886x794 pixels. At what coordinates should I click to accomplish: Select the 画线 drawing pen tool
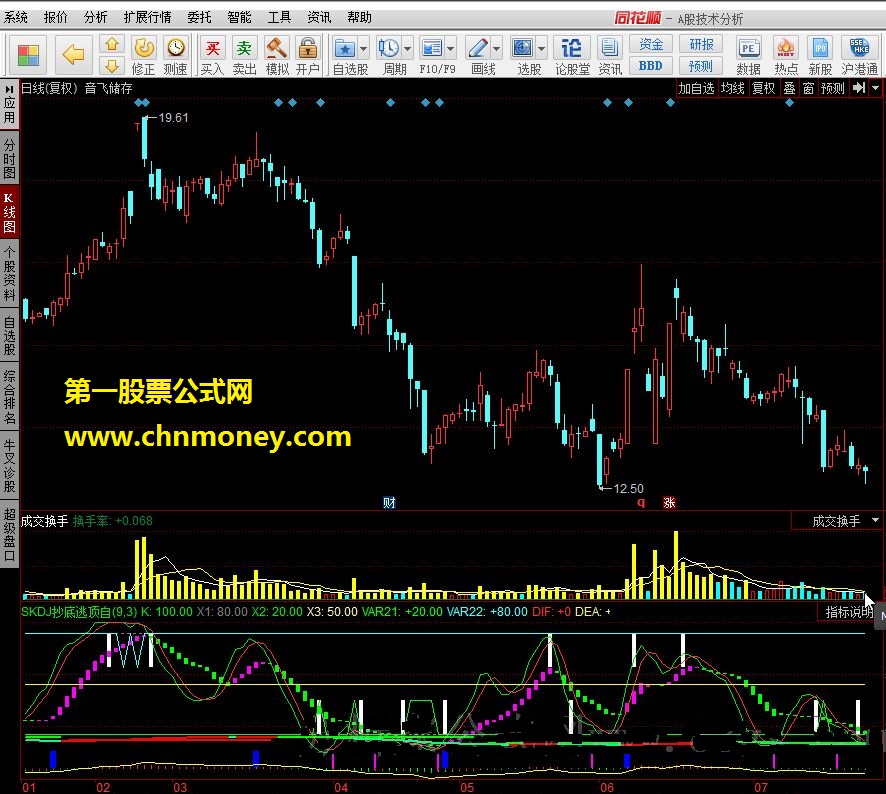(x=478, y=48)
